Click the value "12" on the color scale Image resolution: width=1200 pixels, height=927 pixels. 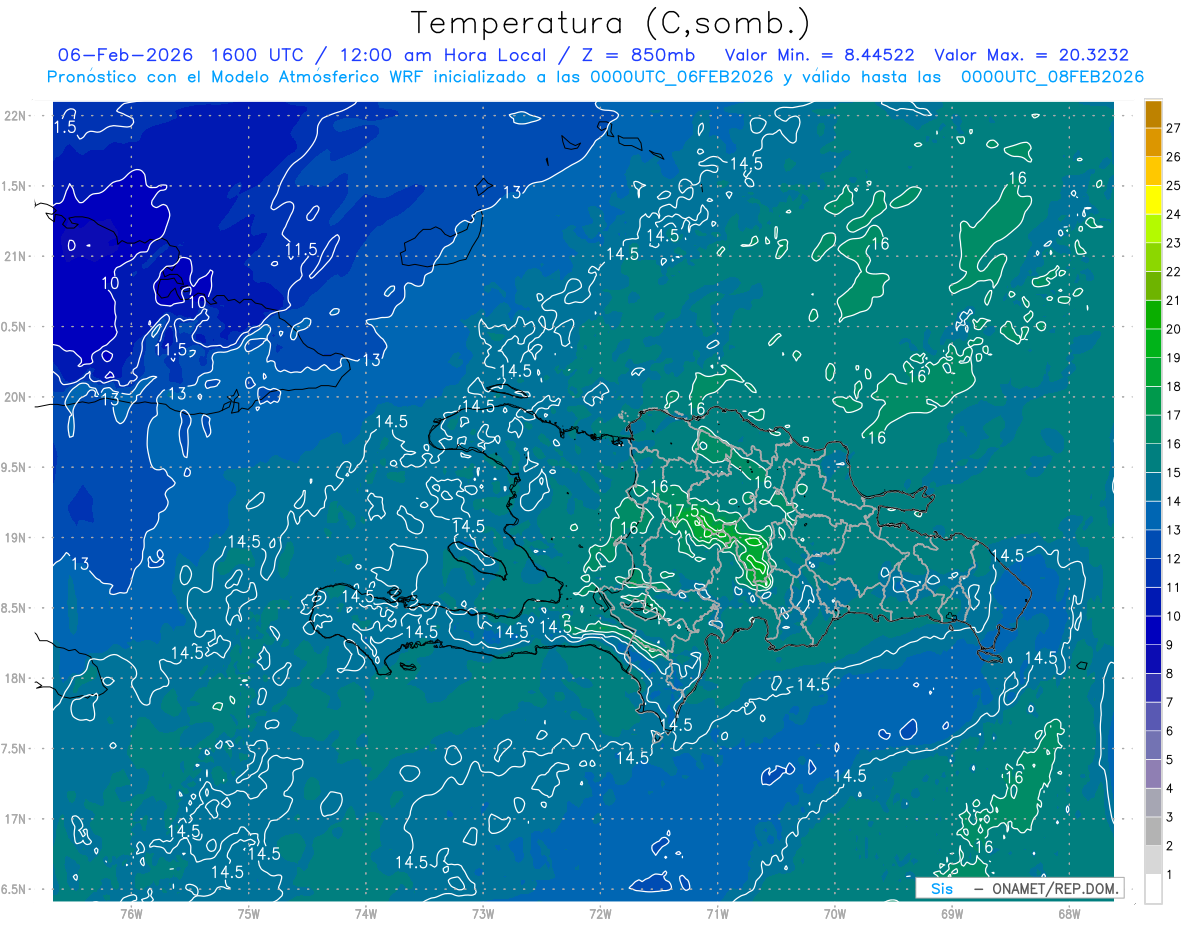click(1174, 558)
